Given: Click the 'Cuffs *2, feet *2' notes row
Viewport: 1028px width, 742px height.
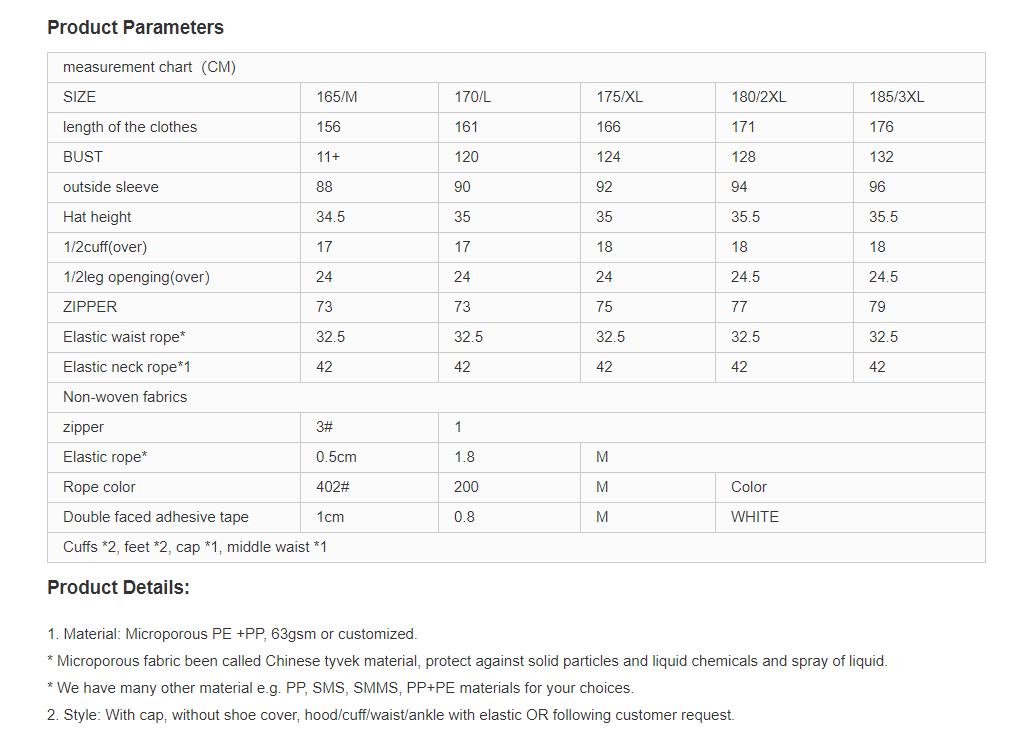Looking at the screenshot, I should click(x=195, y=547).
